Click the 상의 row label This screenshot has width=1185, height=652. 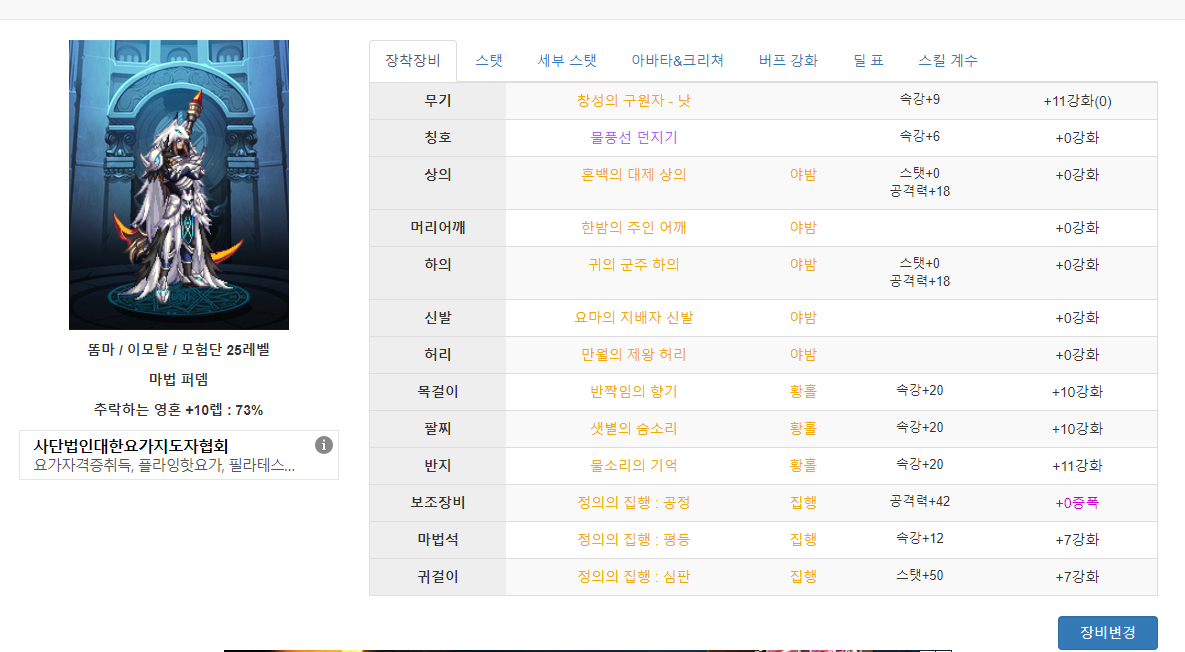click(x=438, y=175)
